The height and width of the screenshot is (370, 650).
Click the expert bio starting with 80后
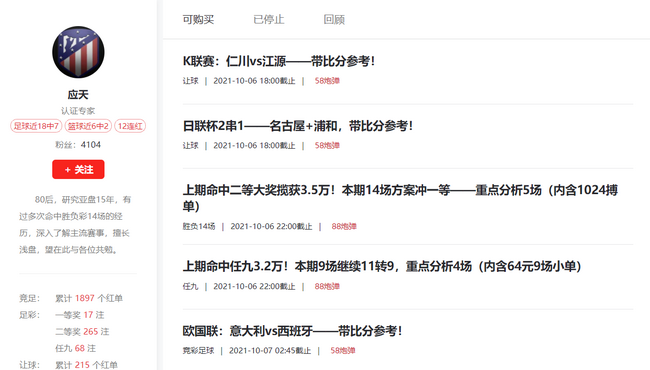[75, 225]
